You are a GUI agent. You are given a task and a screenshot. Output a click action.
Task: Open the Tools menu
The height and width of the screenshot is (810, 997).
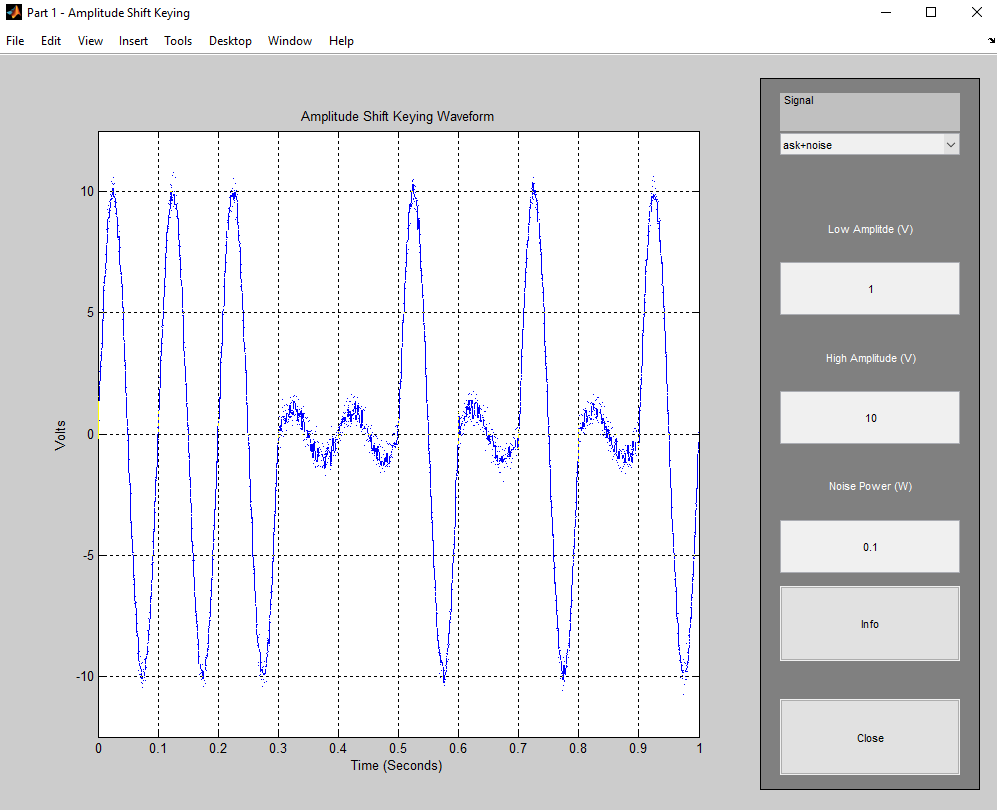click(178, 41)
